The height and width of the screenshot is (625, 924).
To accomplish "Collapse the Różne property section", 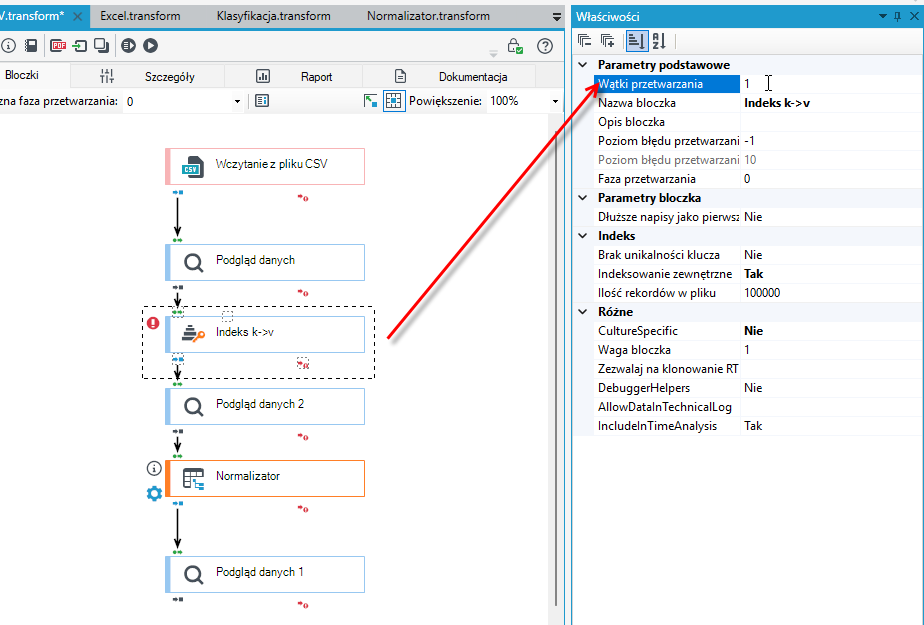I will [583, 312].
